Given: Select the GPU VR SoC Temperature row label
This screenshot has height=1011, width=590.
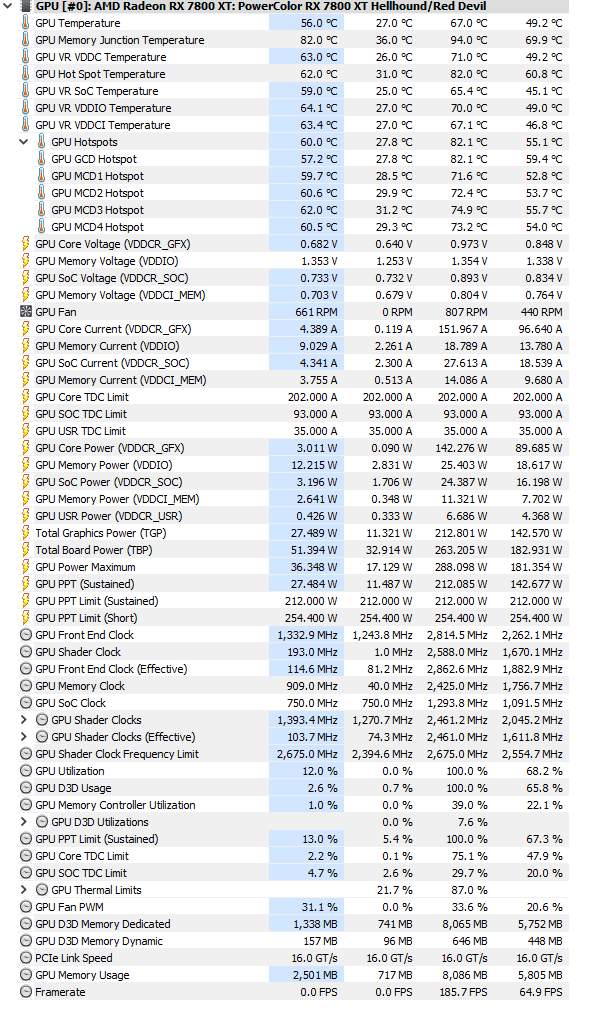Looking at the screenshot, I should [x=97, y=91].
